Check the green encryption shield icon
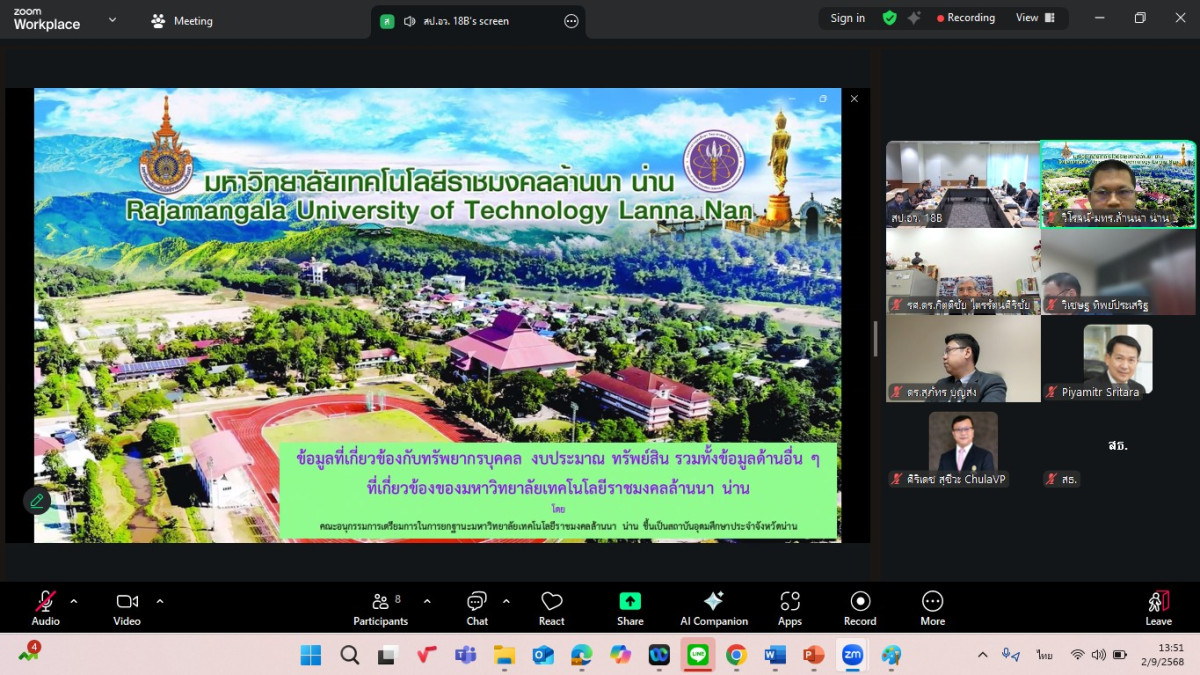This screenshot has width=1200, height=675. [x=890, y=18]
